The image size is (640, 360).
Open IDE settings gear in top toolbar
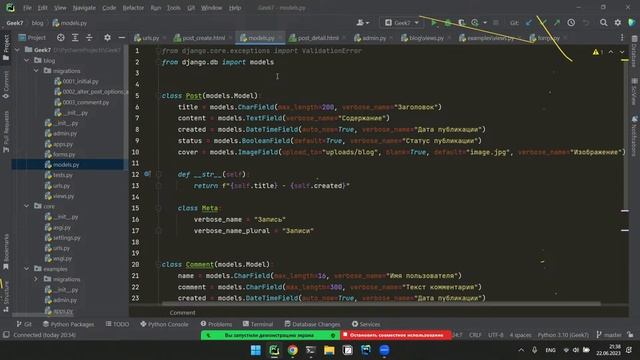(618, 23)
